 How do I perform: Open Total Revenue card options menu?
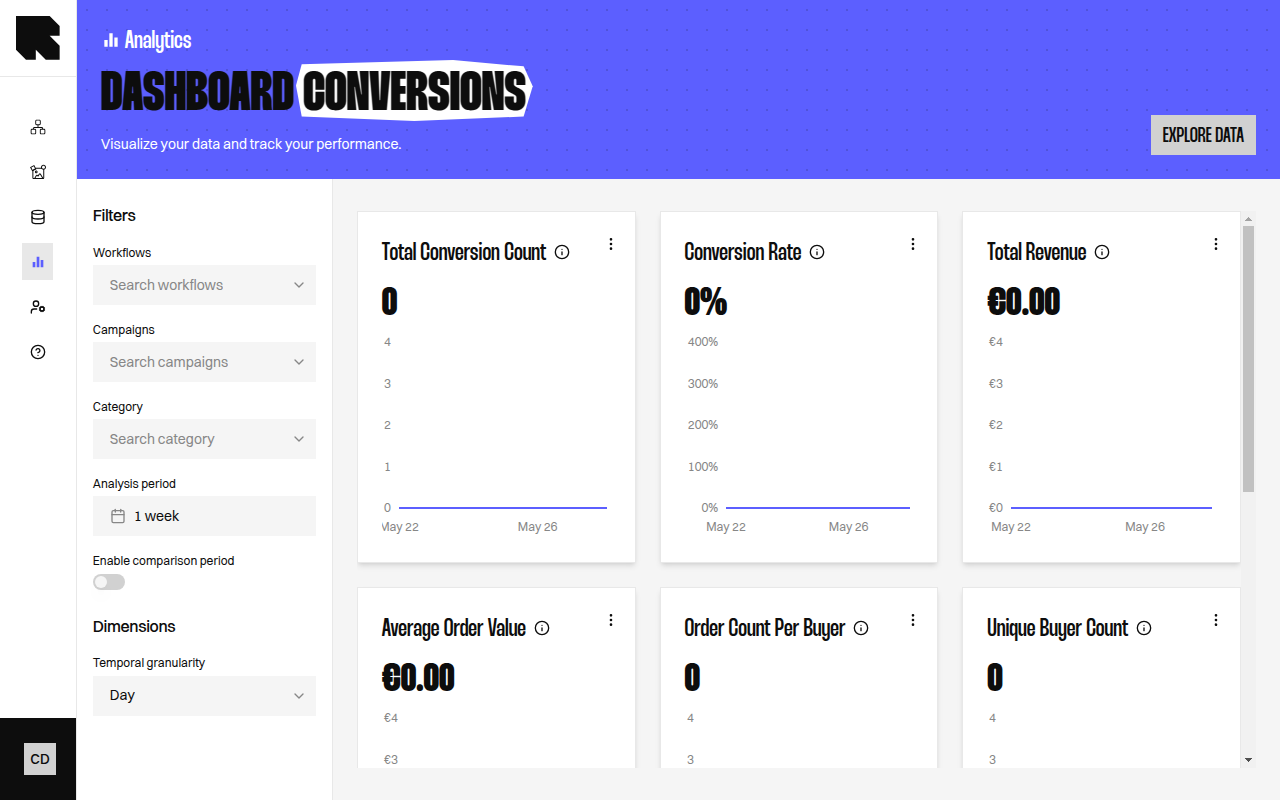point(1216,244)
